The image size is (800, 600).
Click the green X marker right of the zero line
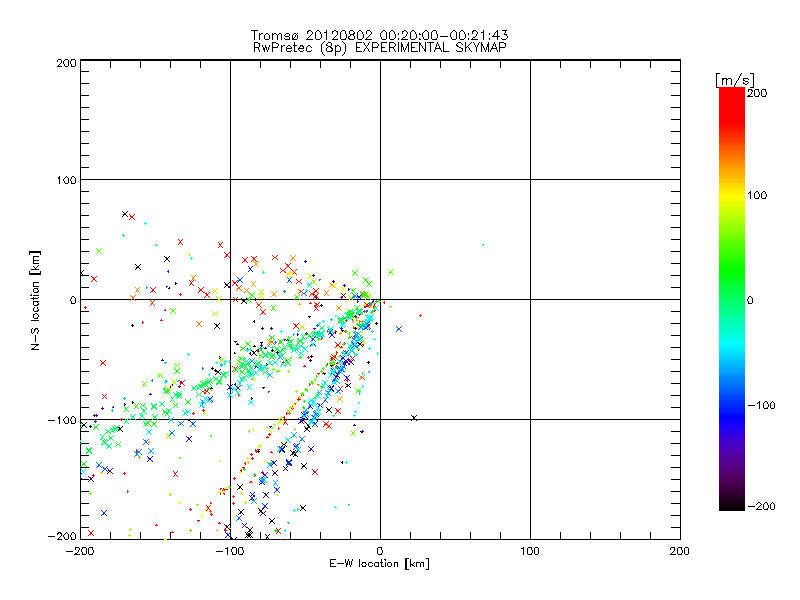tap(391, 272)
